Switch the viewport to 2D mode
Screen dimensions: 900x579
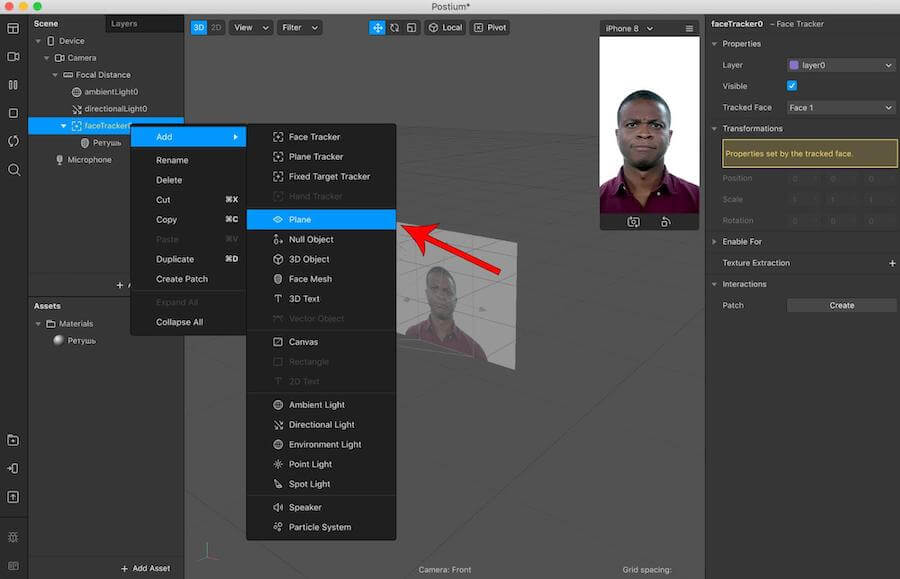[216, 28]
